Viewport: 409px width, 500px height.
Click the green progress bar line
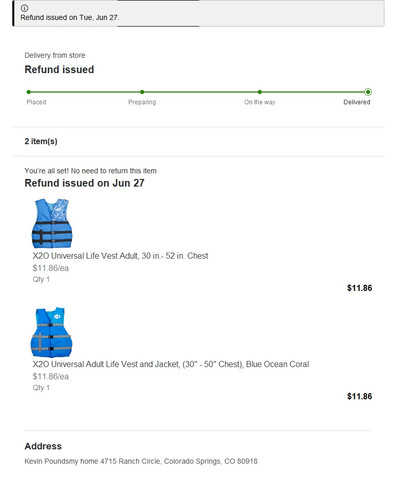click(x=198, y=92)
